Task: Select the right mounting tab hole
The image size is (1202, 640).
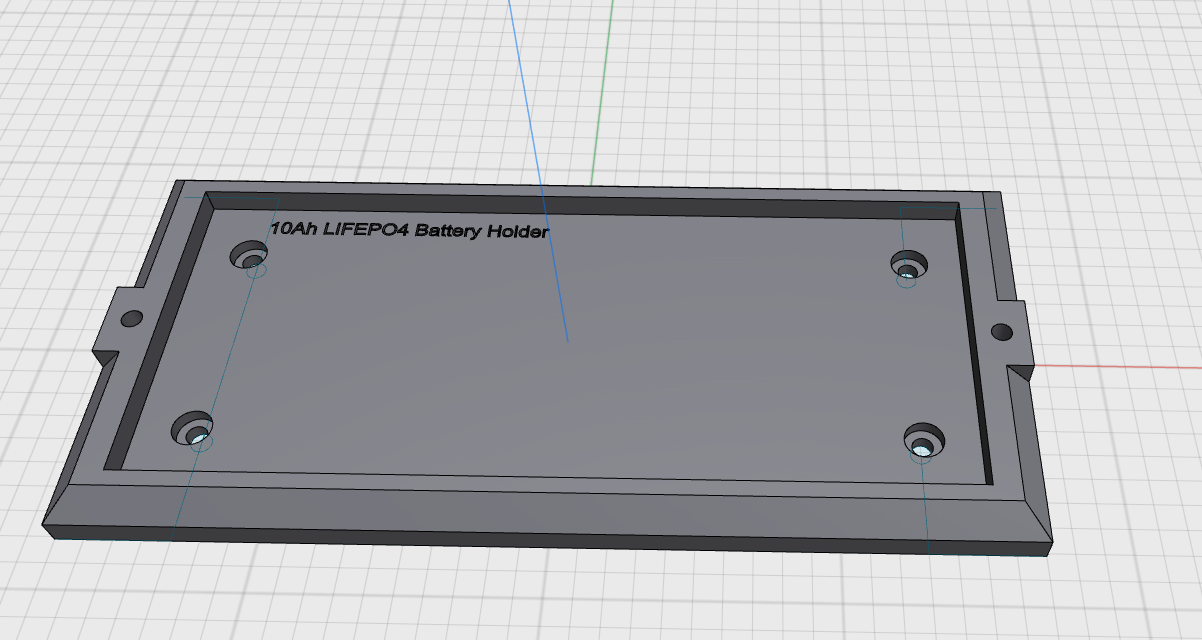Action: 1001,332
